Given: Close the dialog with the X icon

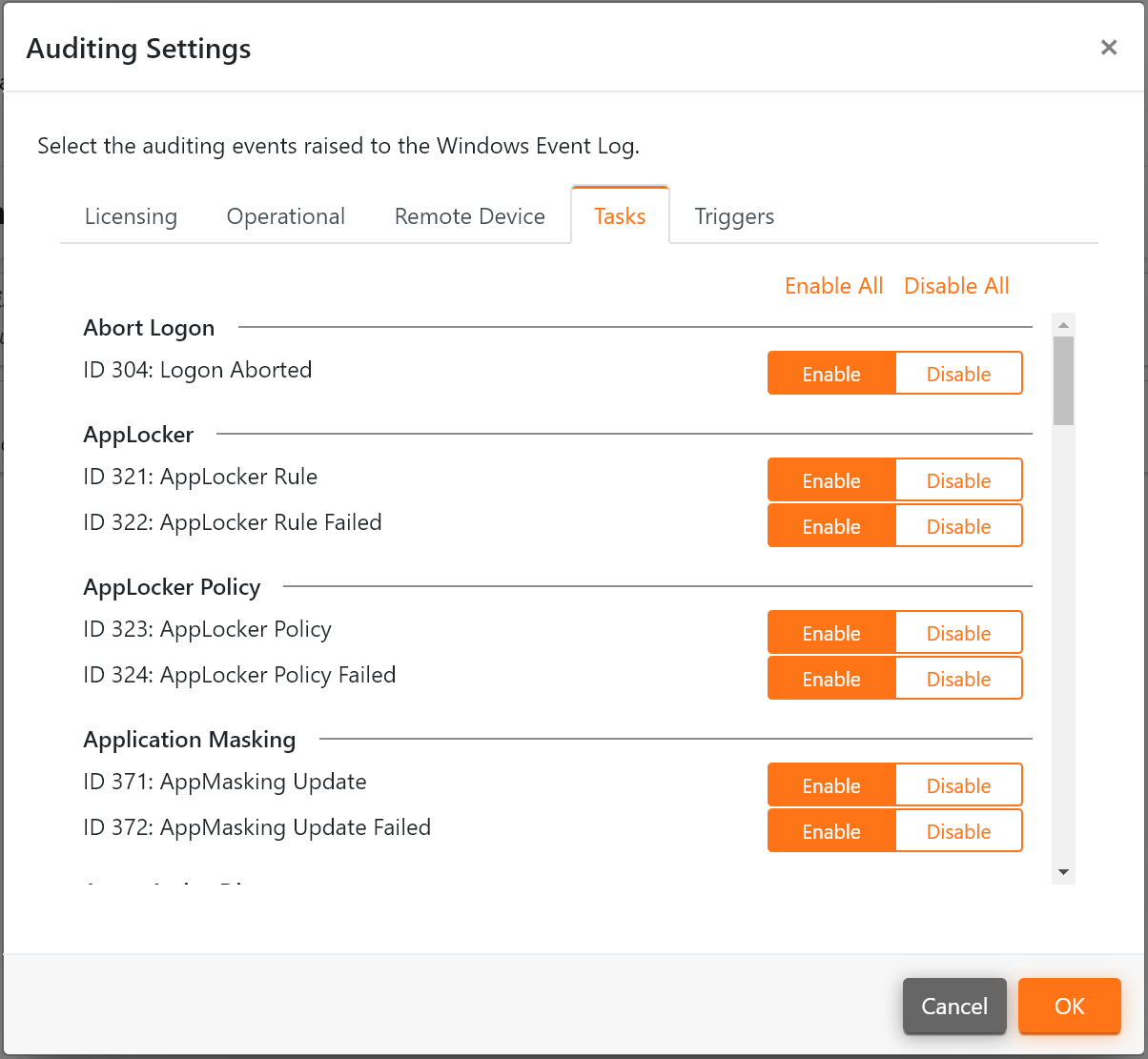Looking at the screenshot, I should click(x=1109, y=47).
